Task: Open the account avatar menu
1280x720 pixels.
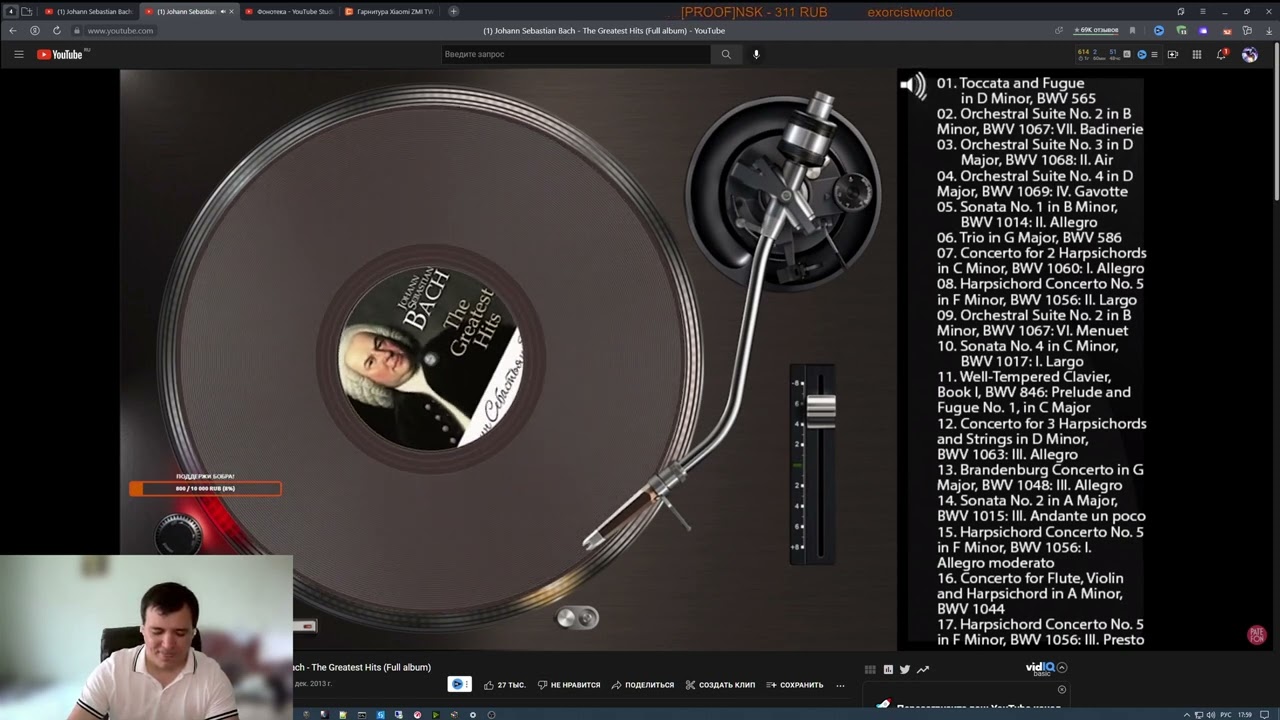Action: [x=1250, y=54]
